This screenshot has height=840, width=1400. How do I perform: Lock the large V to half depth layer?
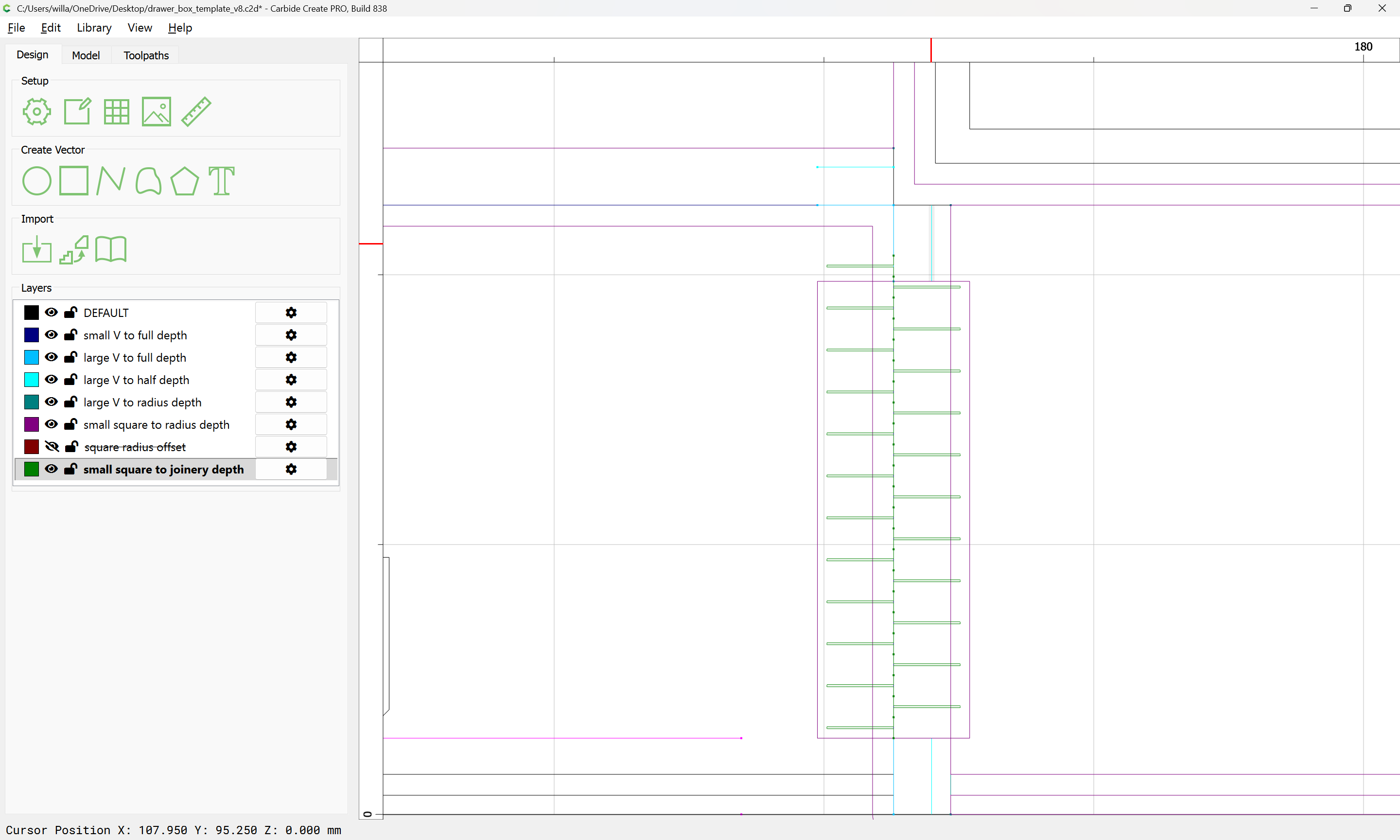pos(71,380)
